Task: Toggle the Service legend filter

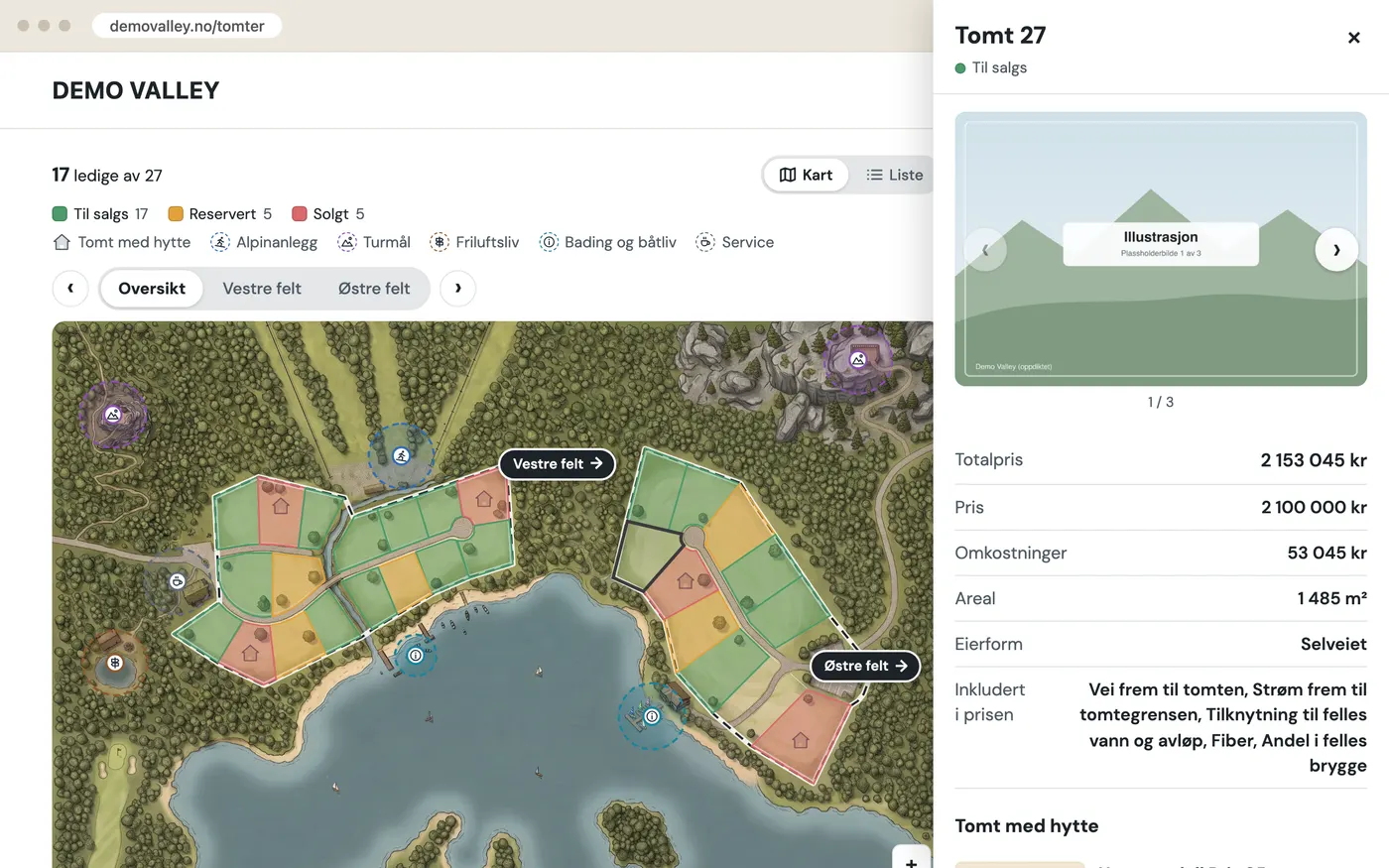Action: tap(734, 242)
